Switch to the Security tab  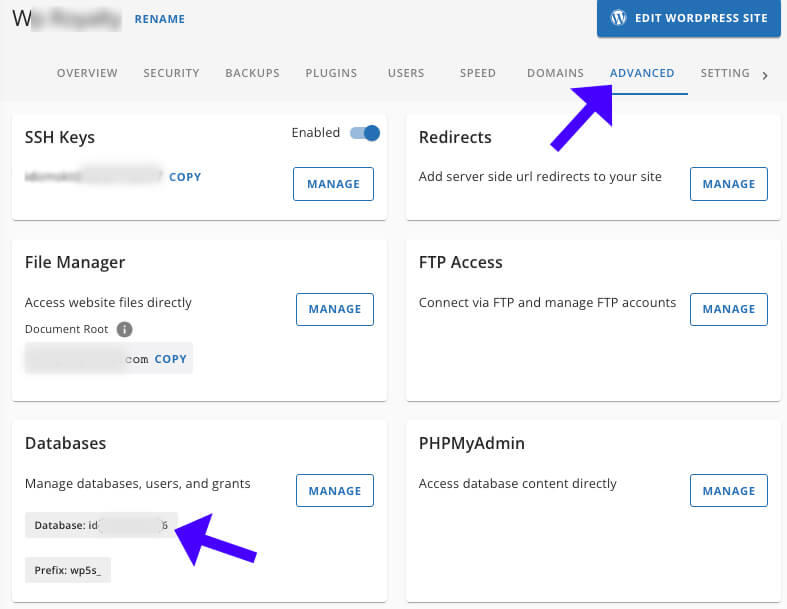click(x=171, y=73)
